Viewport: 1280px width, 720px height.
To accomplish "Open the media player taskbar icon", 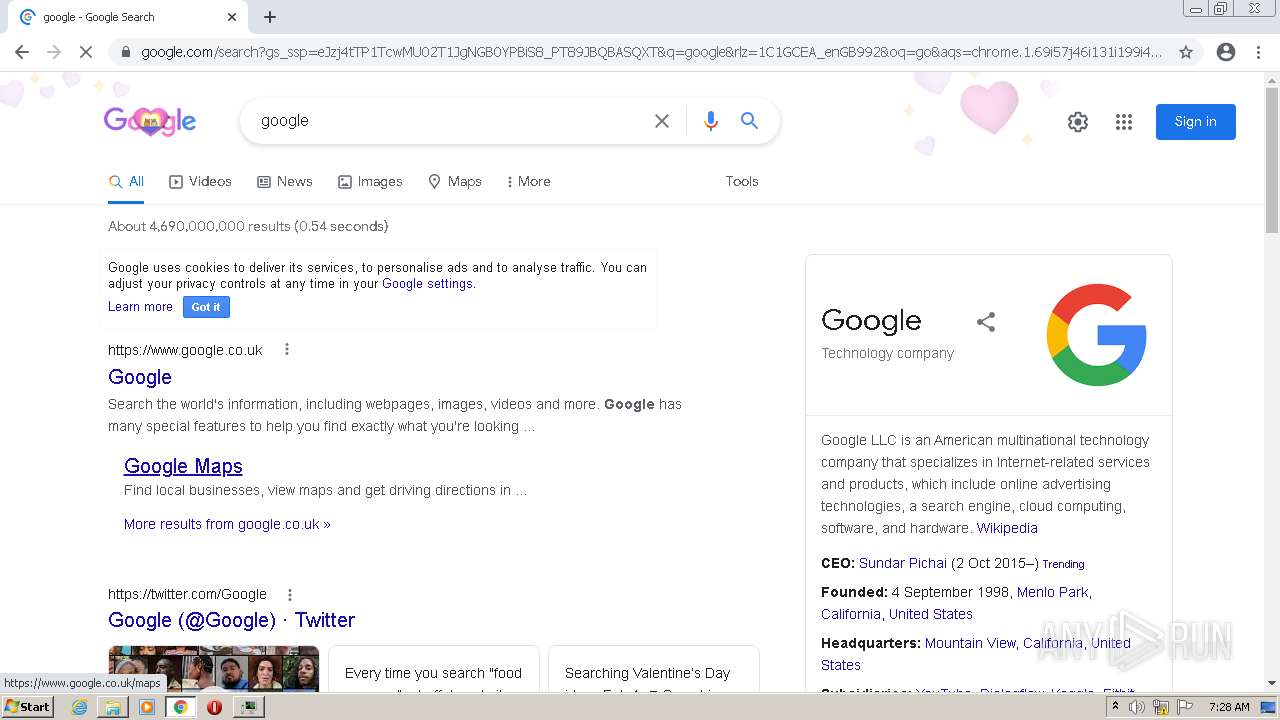I will (x=147, y=707).
